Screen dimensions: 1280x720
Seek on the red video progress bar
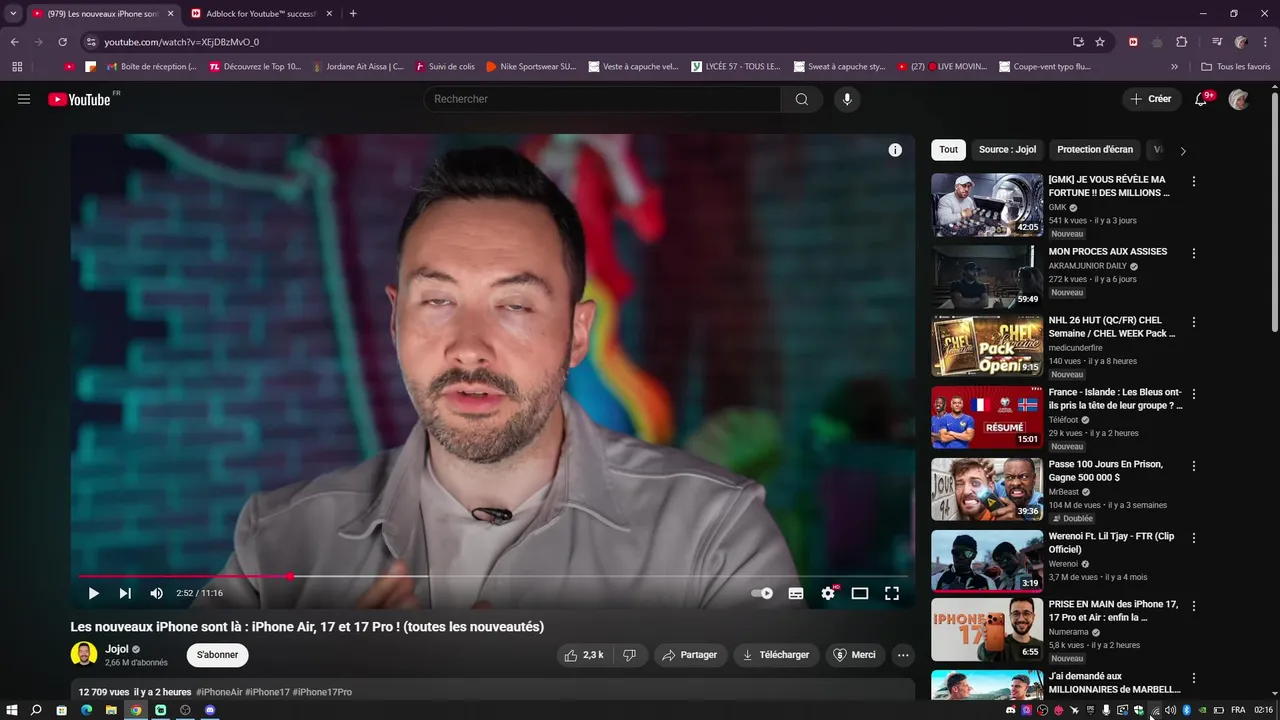(x=493, y=576)
